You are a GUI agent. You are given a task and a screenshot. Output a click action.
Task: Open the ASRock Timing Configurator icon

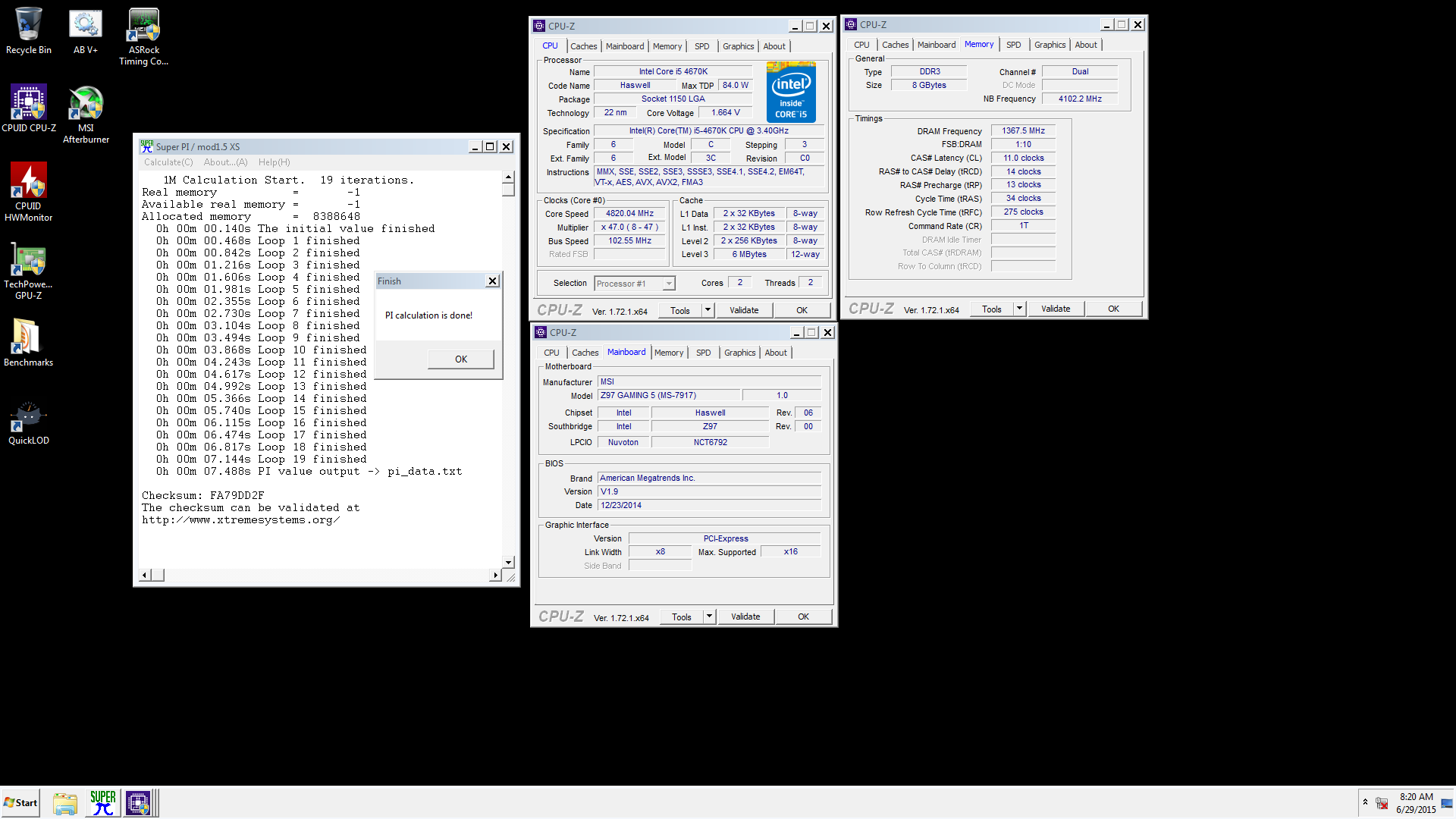143,36
